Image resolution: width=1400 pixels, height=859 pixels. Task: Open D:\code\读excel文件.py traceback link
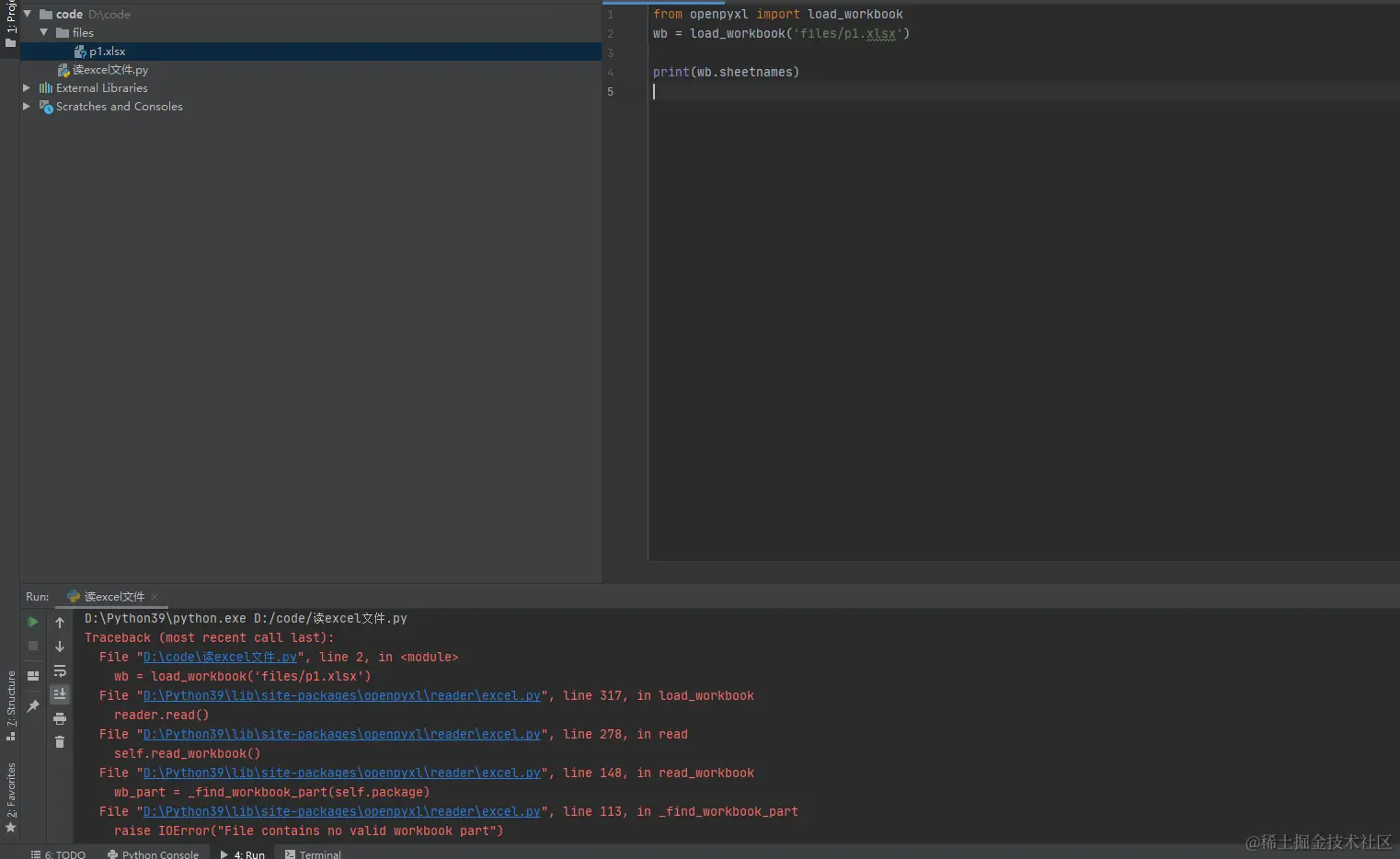click(x=220, y=657)
